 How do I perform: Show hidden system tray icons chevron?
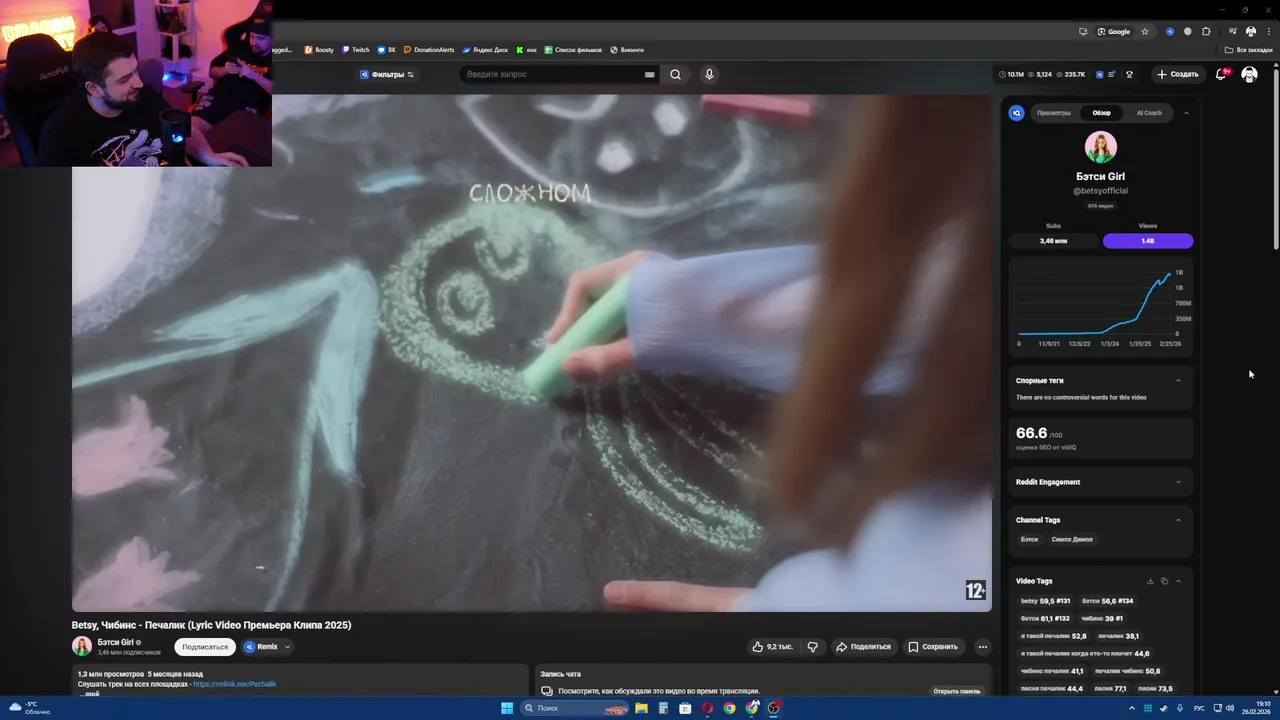tap(1132, 708)
